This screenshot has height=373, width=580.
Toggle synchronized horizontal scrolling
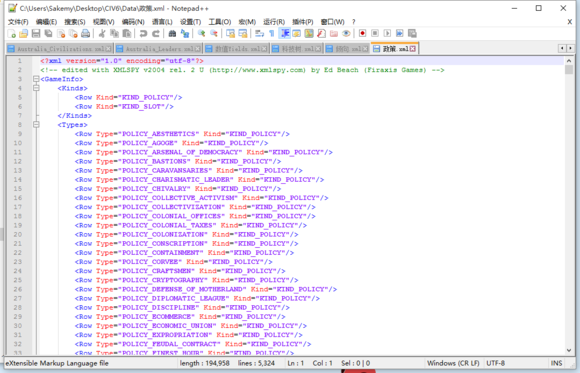coord(243,34)
